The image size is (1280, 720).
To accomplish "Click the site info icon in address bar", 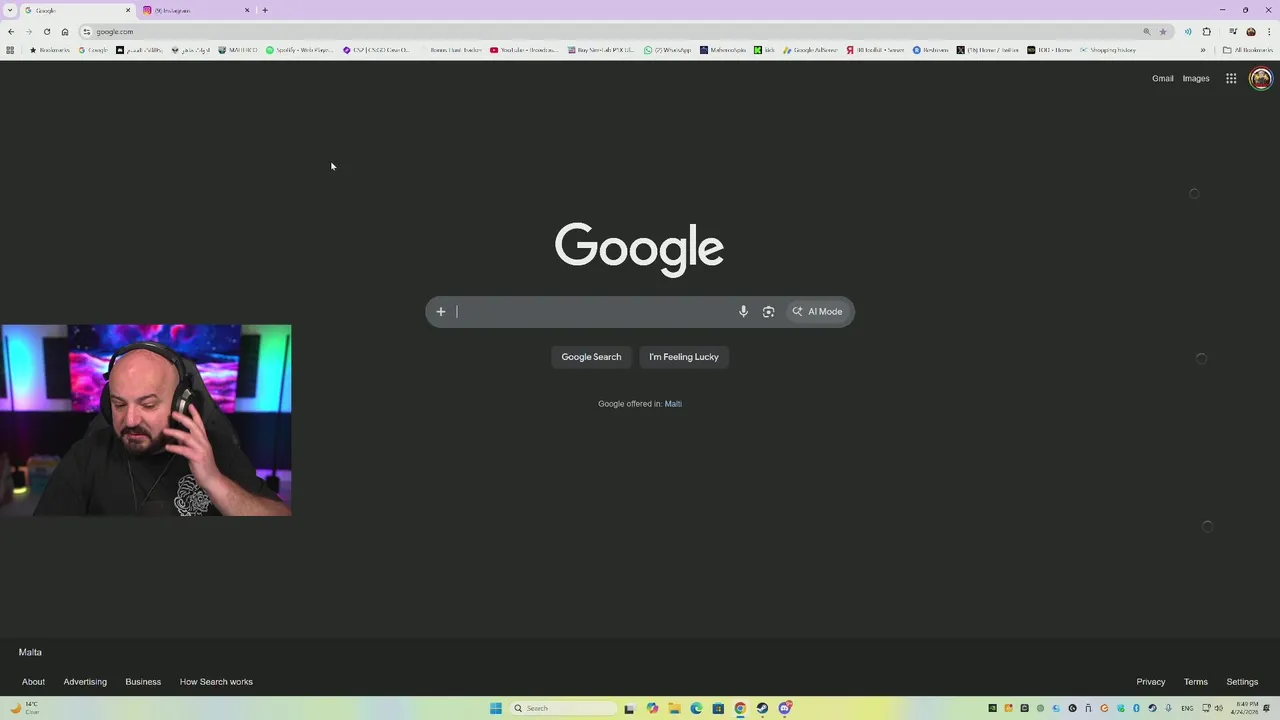I will [87, 31].
